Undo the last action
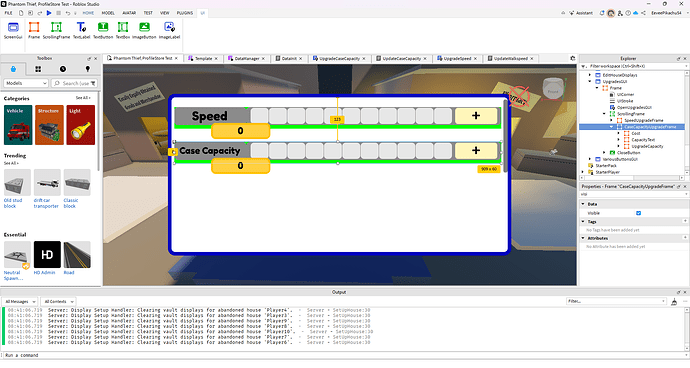Viewport: 690px width, 368px height. click(x=68, y=13)
